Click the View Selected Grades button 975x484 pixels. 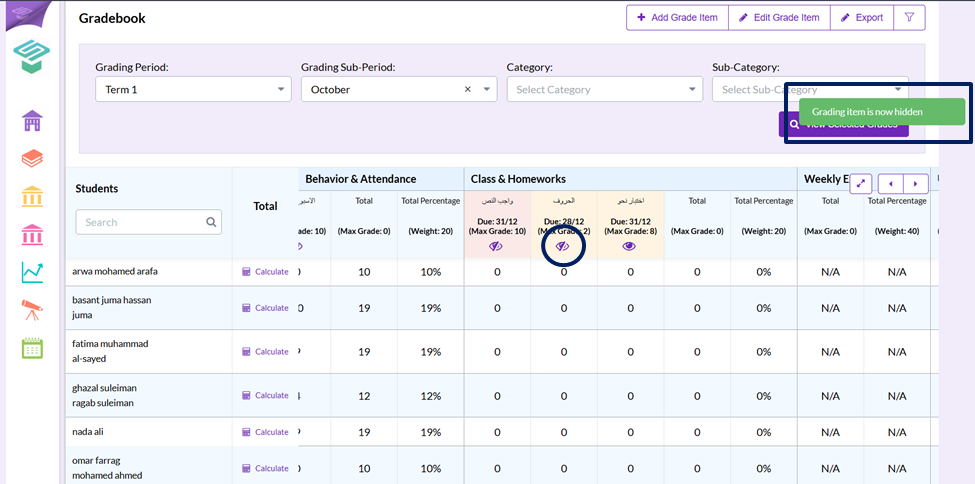click(x=843, y=124)
